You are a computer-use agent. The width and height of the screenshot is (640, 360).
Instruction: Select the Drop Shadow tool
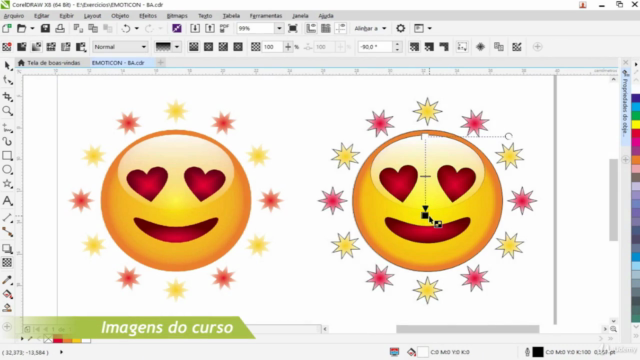[7, 249]
